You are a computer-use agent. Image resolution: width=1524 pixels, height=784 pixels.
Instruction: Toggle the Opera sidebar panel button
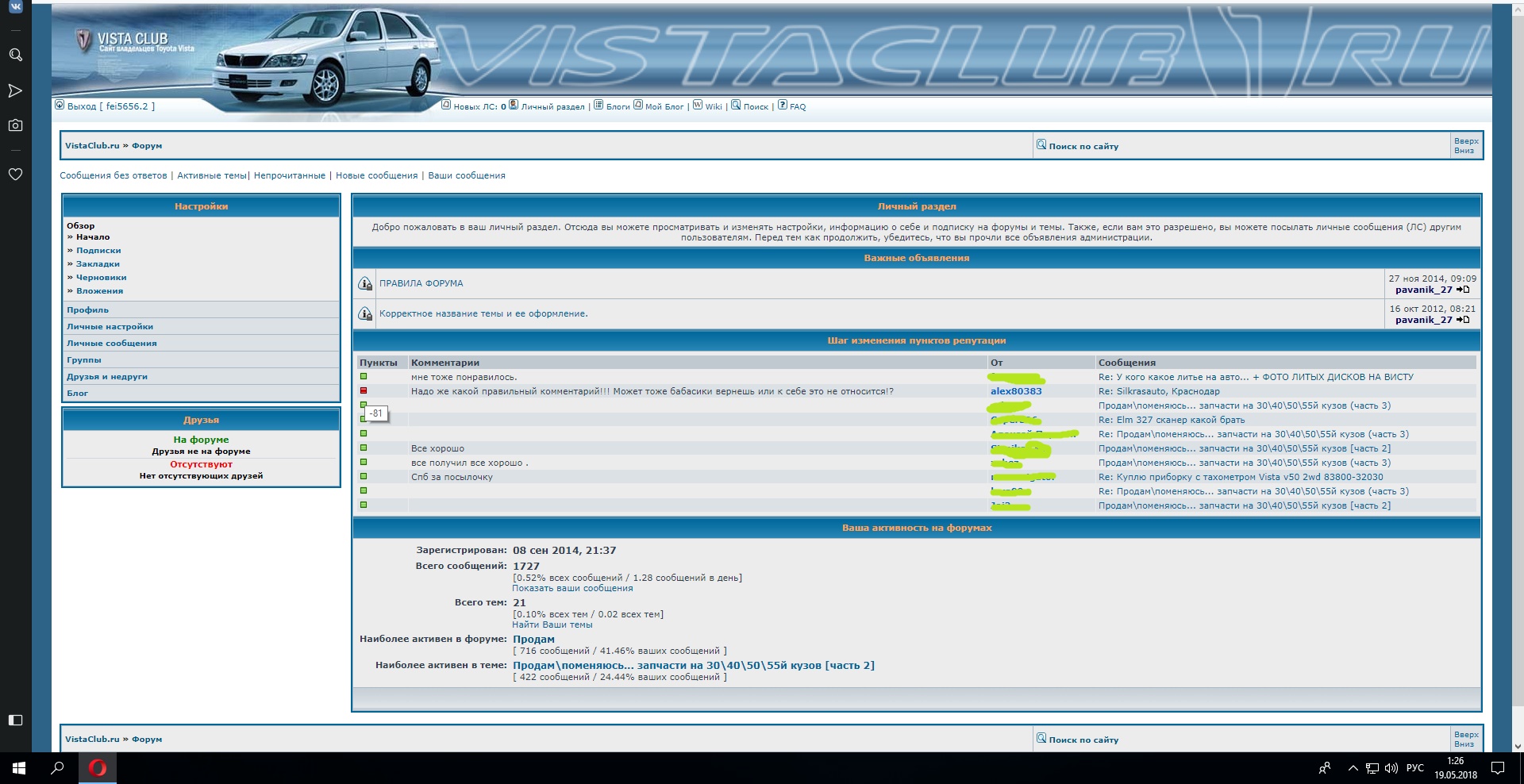coord(15,720)
